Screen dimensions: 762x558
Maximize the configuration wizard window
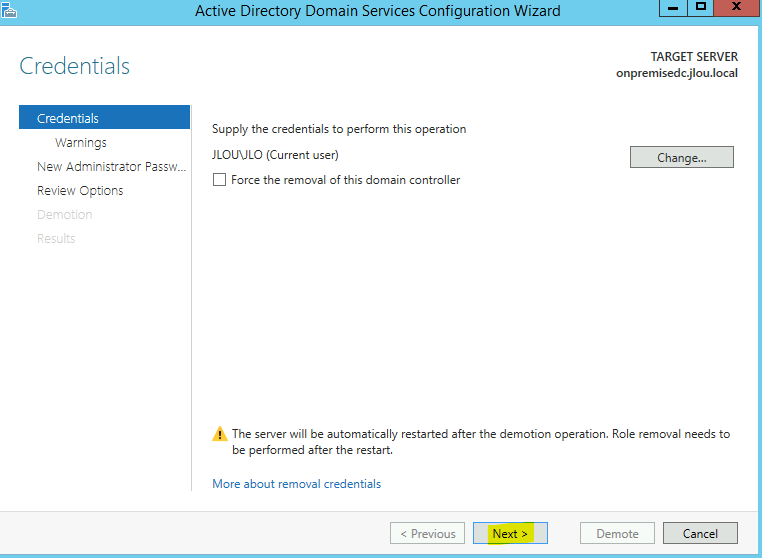(700, 8)
